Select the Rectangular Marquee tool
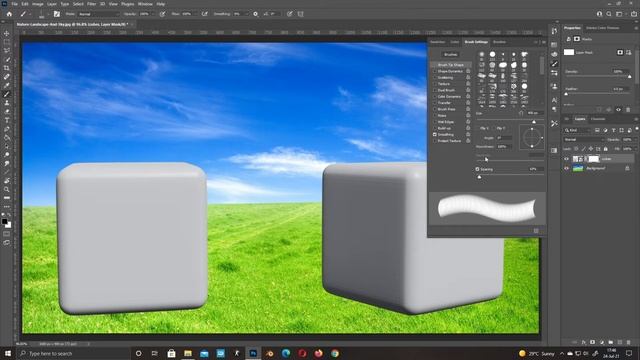The height and width of the screenshot is (360, 640). point(7,42)
